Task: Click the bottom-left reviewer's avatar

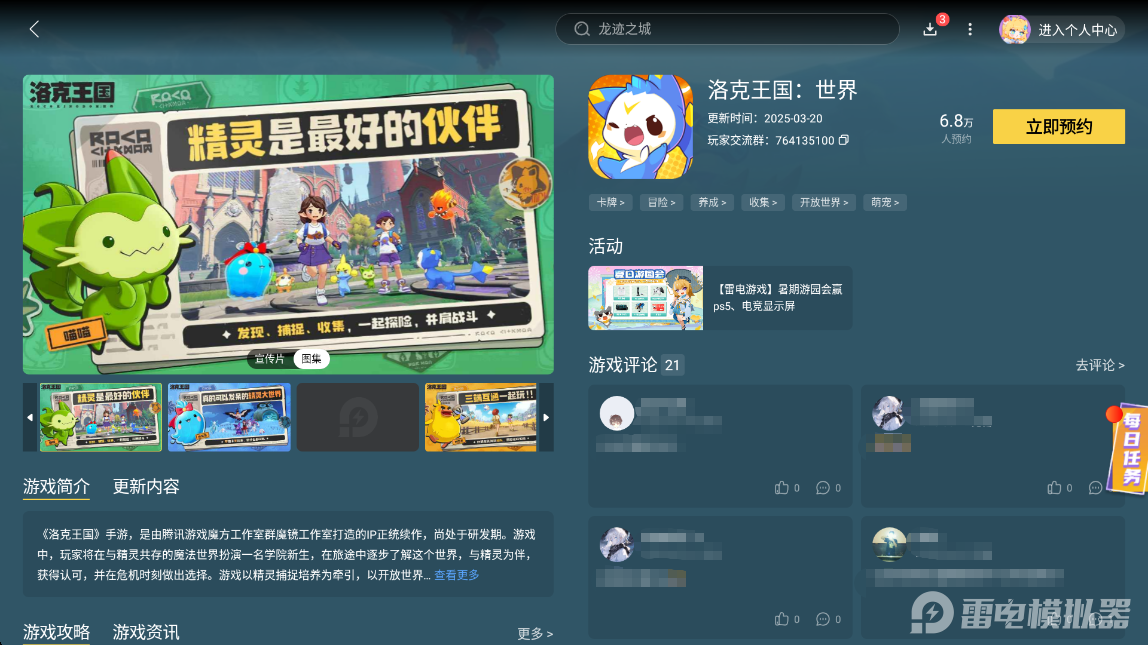Action: [x=617, y=545]
